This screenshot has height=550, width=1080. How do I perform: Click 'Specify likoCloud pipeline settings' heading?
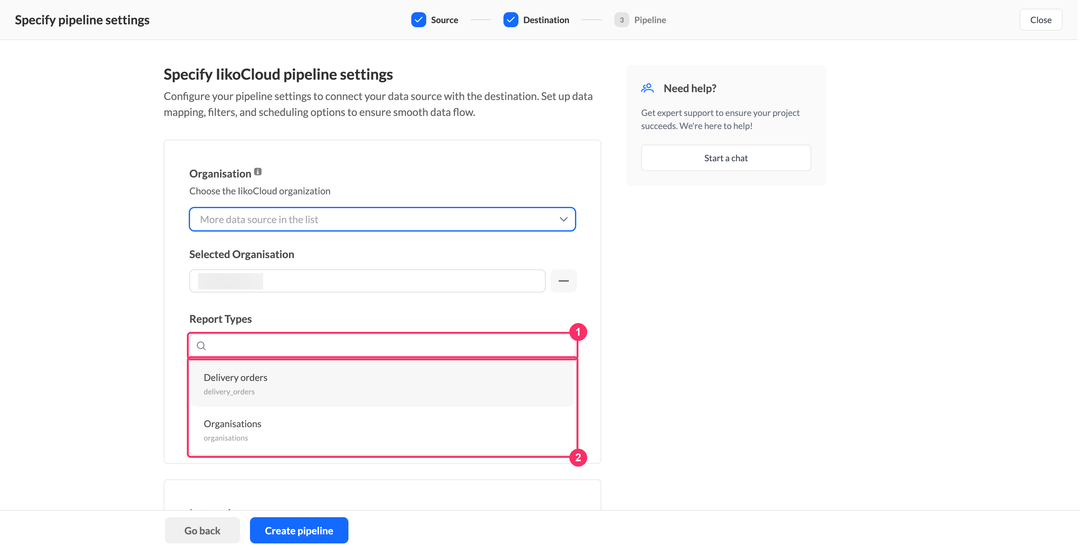click(278, 74)
